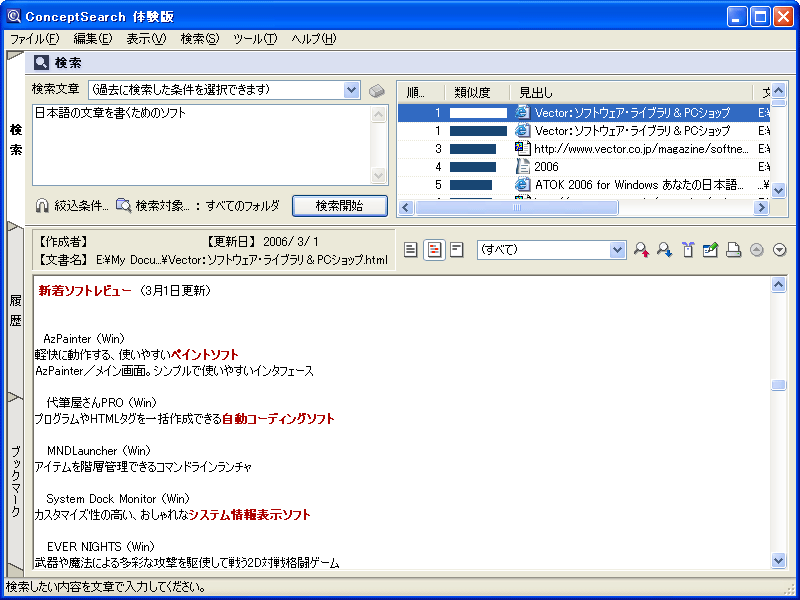The height and width of the screenshot is (600, 800).
Task: Click the 新着ソフトレビュー heading
Action: click(85, 291)
